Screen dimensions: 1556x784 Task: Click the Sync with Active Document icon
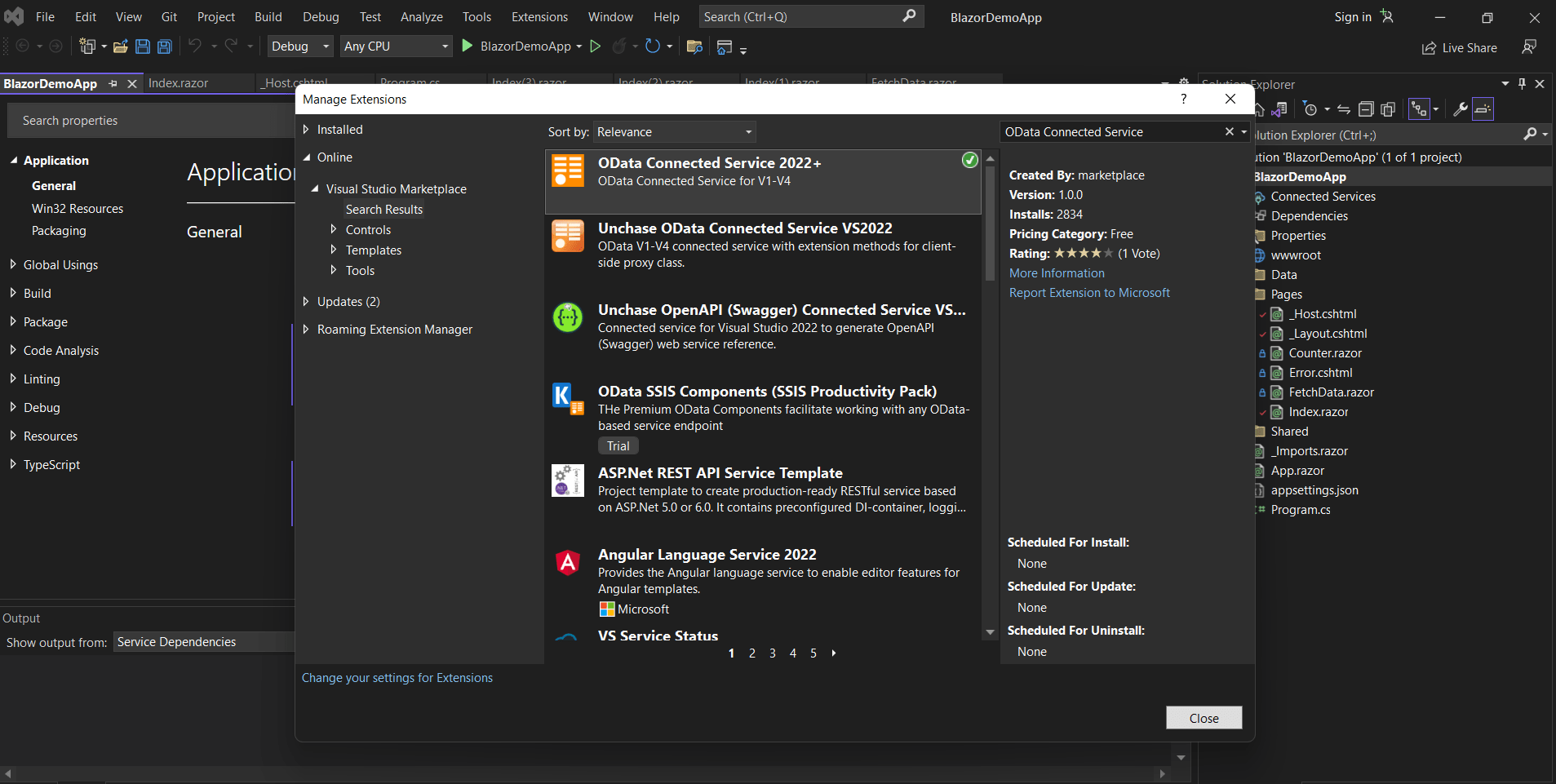(x=1344, y=109)
